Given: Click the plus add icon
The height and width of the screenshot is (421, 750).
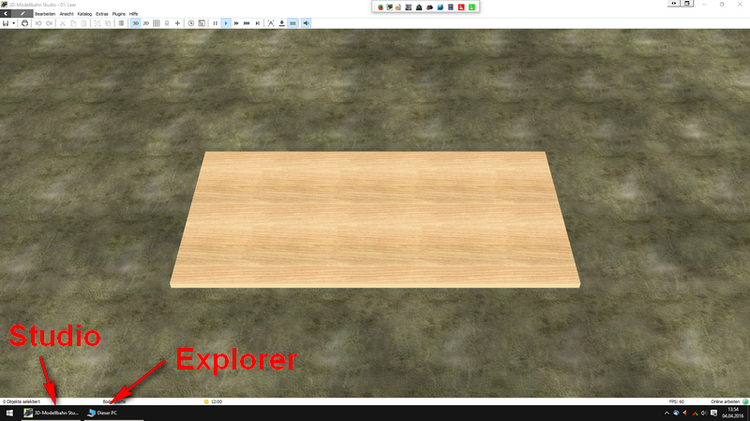Looking at the screenshot, I should (x=177, y=23).
